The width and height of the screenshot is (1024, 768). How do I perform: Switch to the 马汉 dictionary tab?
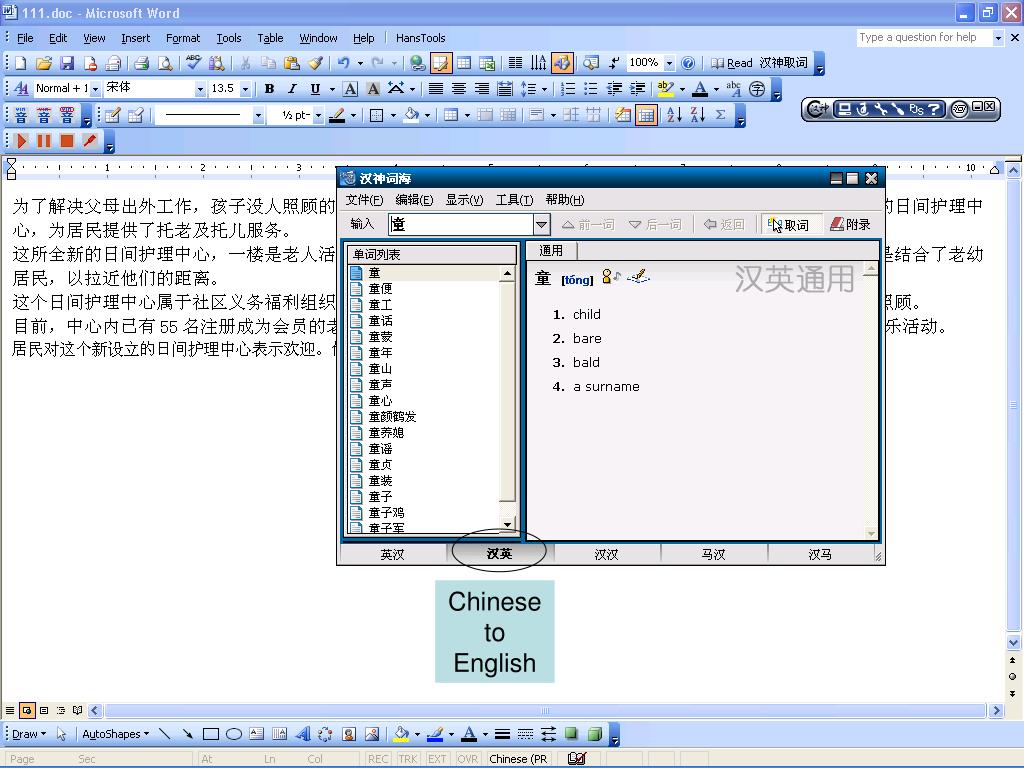[713, 554]
